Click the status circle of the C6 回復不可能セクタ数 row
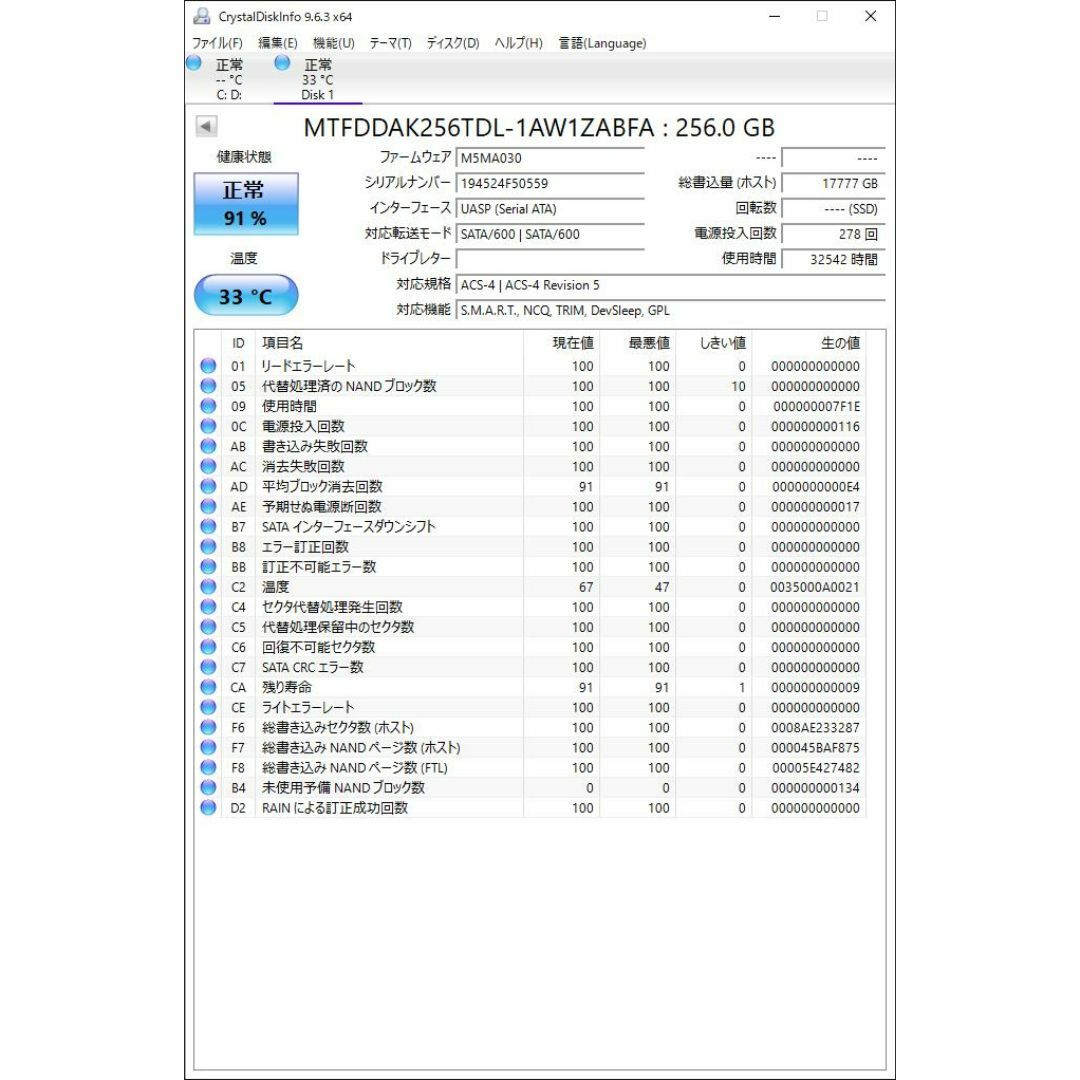1080x1080 pixels. point(208,647)
